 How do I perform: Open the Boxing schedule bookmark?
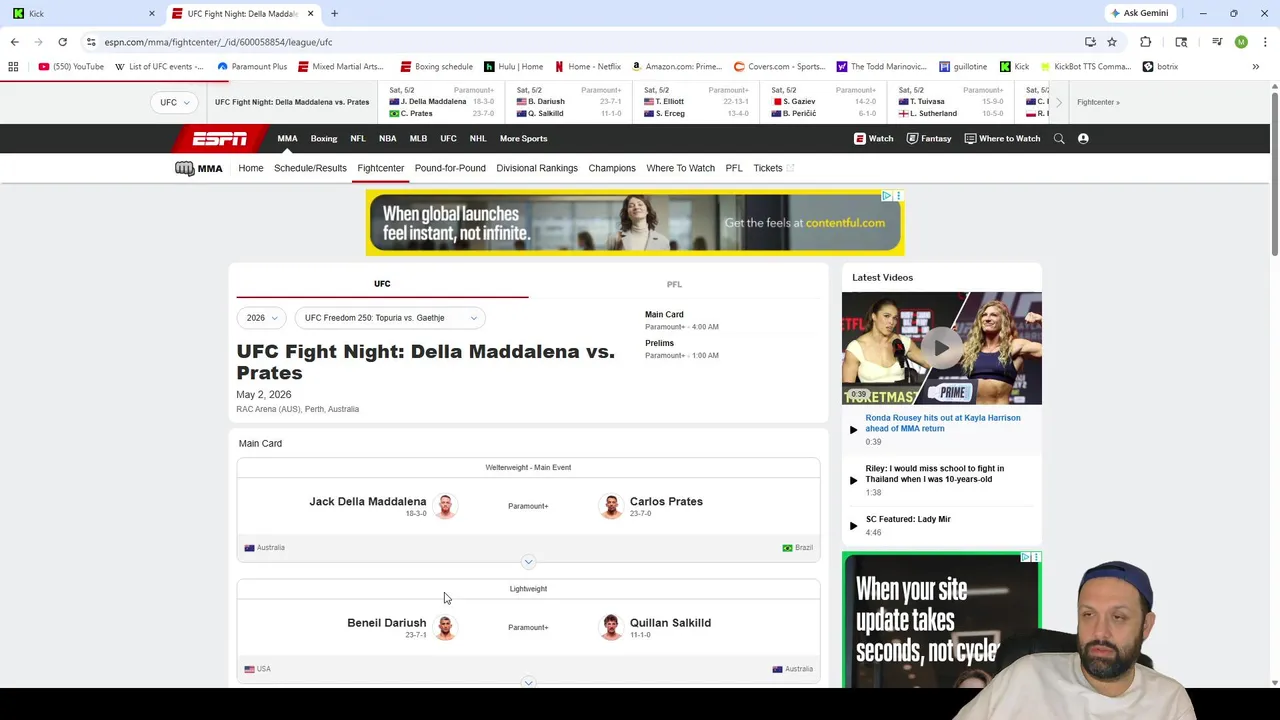click(x=436, y=67)
